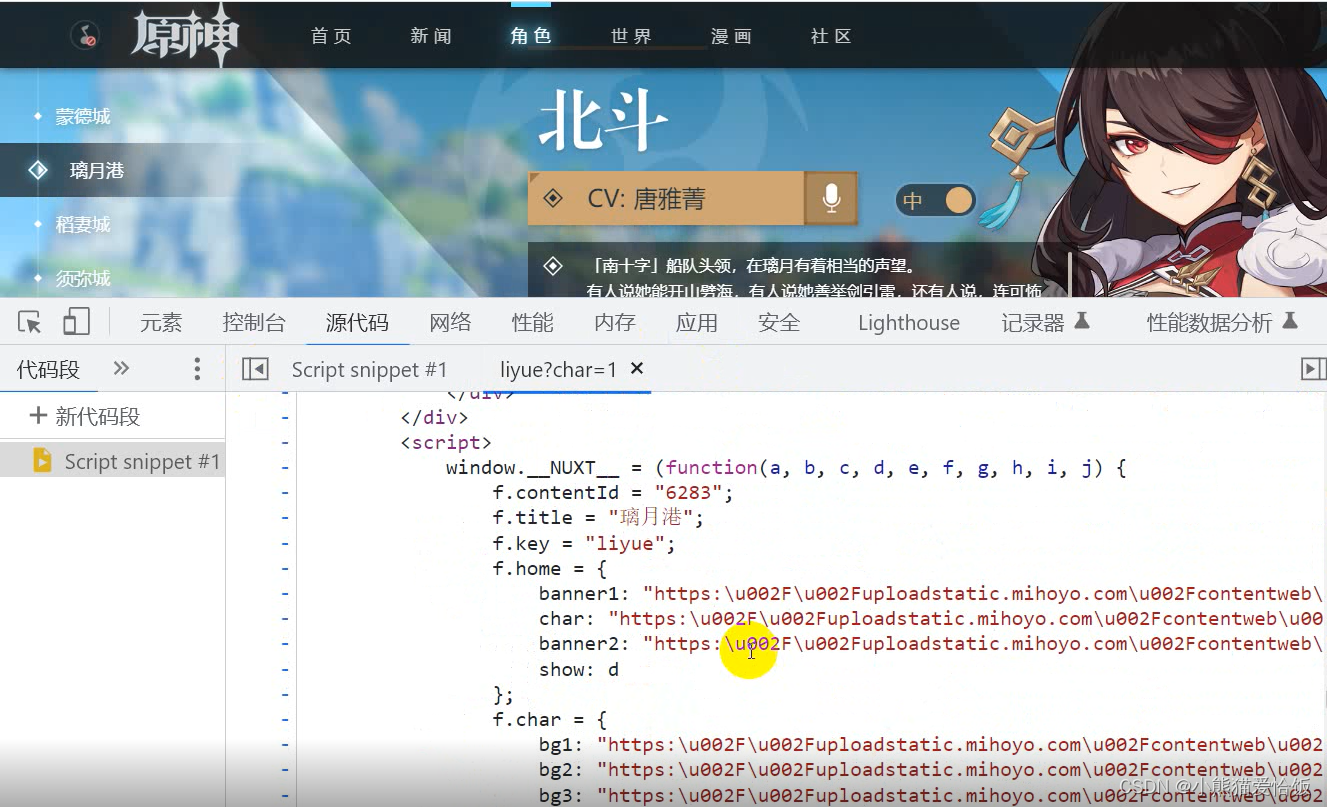This screenshot has width=1327, height=807.
Task: Select the liyue?char=1 editor tab
Action: 558,369
